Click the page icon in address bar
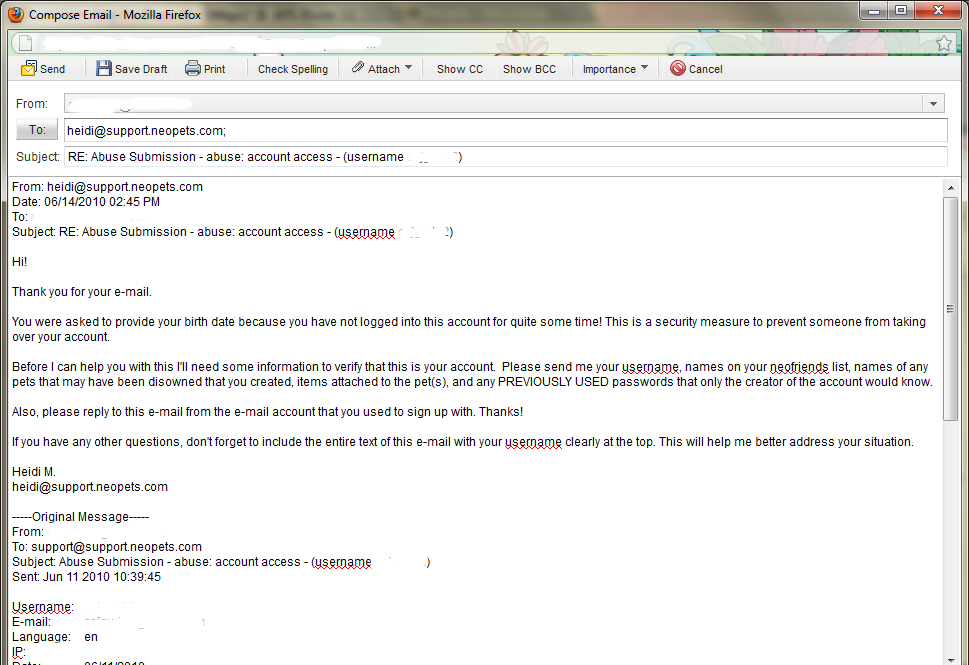969x665 pixels. coord(25,43)
